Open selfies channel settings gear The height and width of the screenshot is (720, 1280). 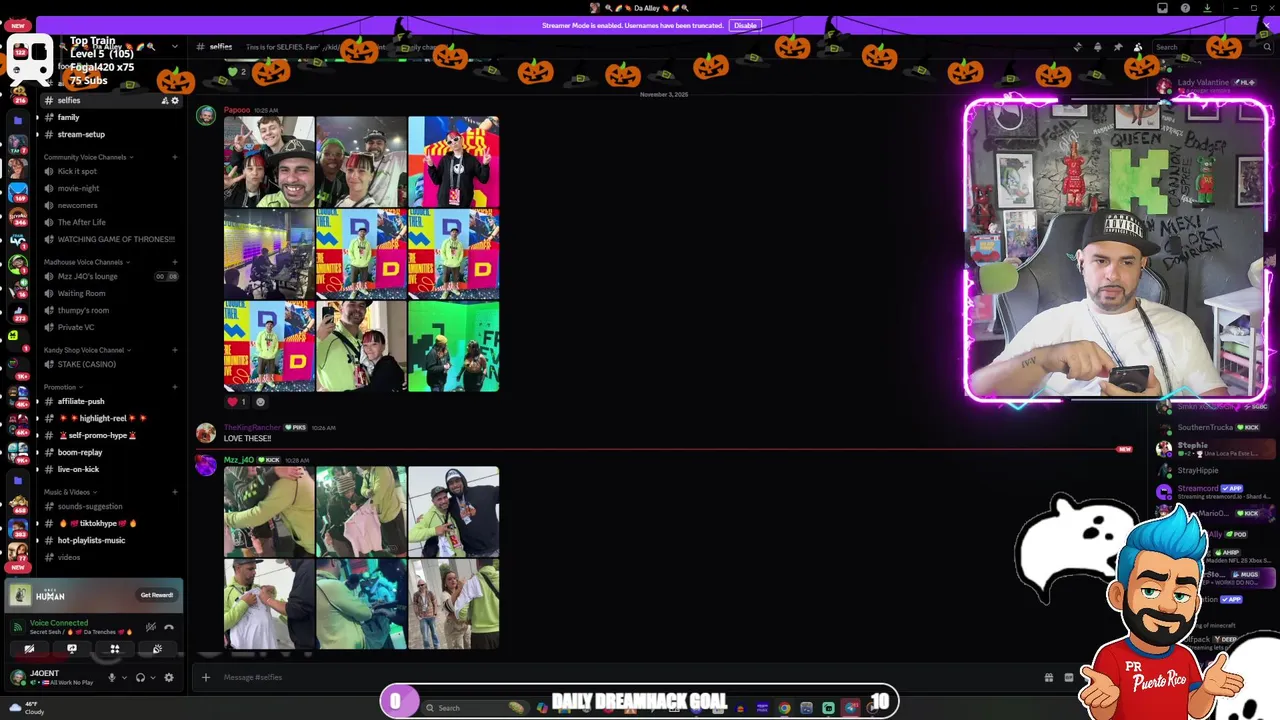[x=175, y=100]
